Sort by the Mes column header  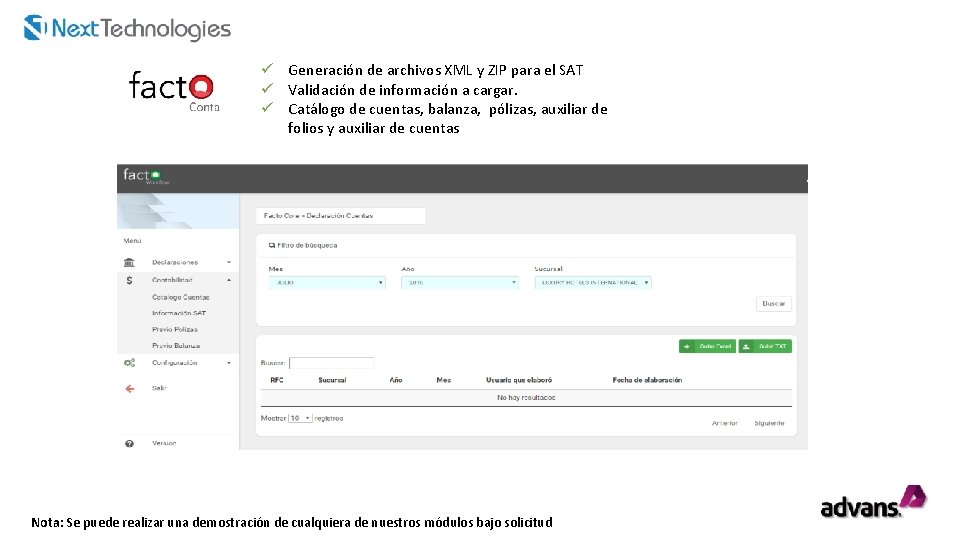(x=444, y=380)
